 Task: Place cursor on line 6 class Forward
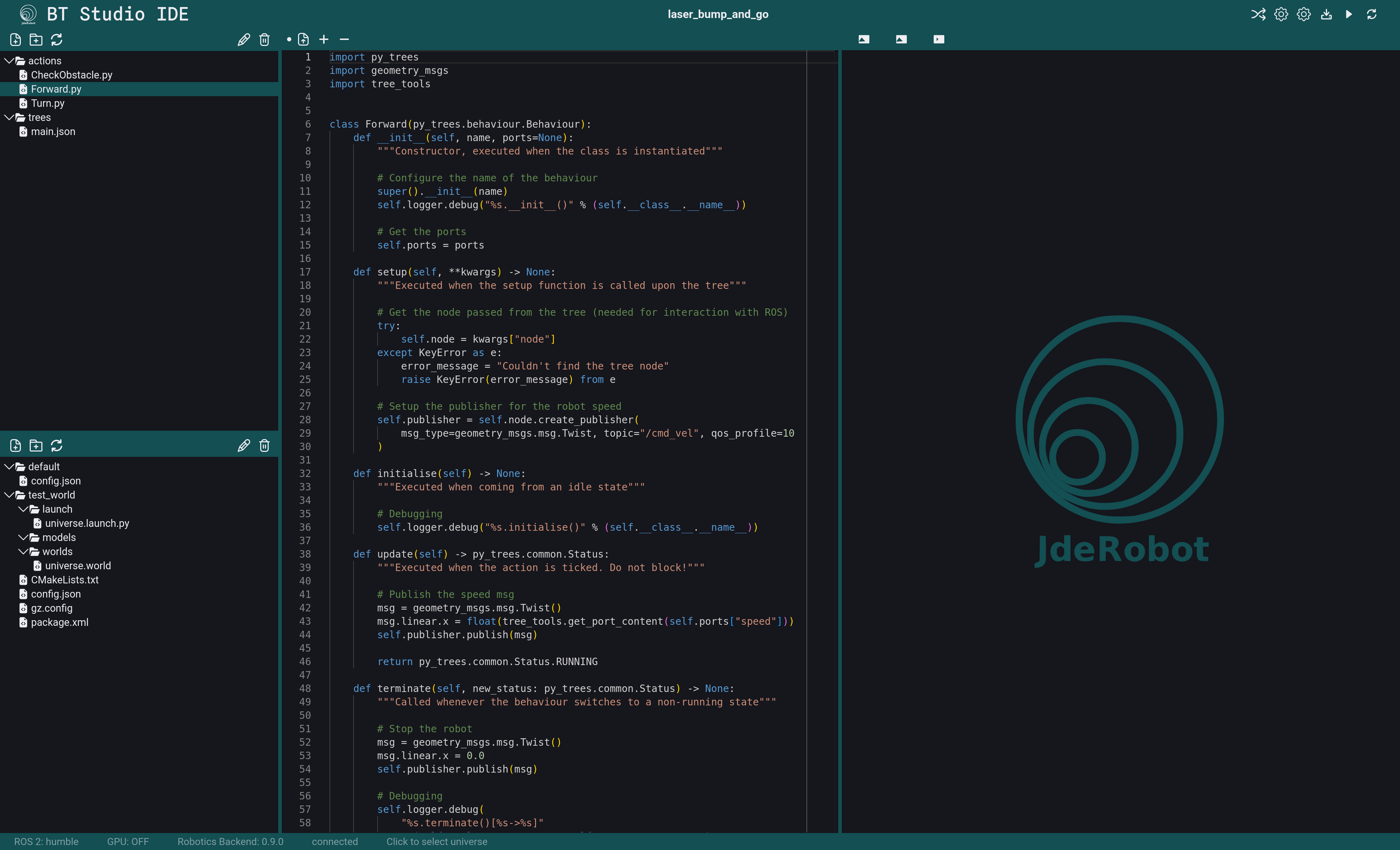point(460,124)
